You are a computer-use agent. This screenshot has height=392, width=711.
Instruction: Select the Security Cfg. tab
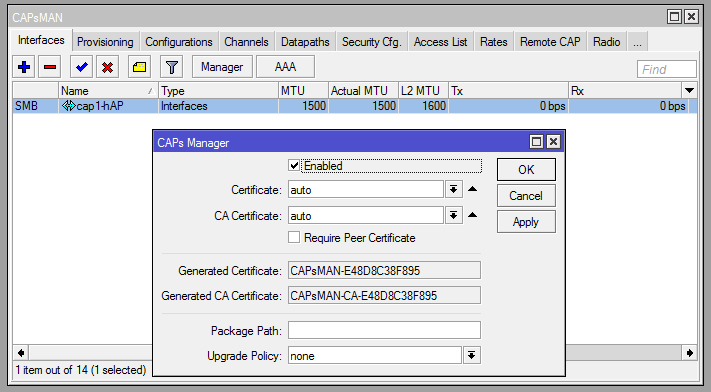[x=372, y=42]
